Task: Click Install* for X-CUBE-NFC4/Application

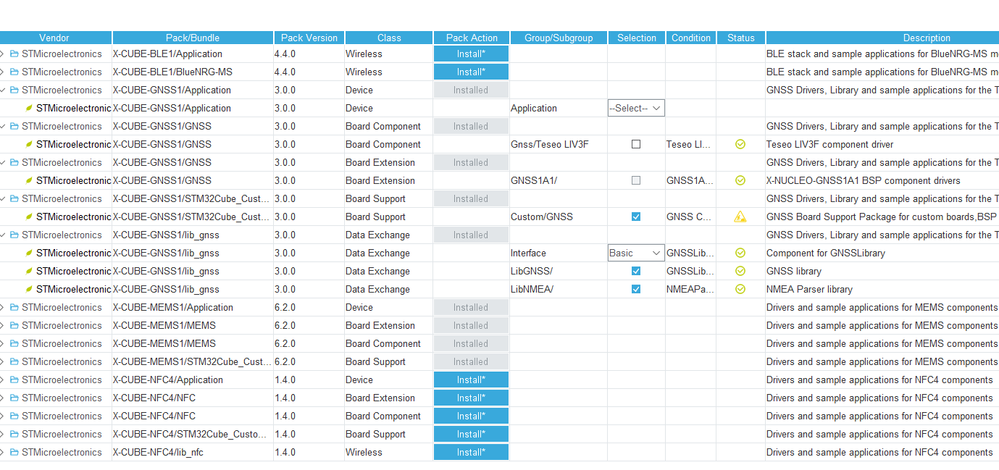Action: [x=471, y=380]
